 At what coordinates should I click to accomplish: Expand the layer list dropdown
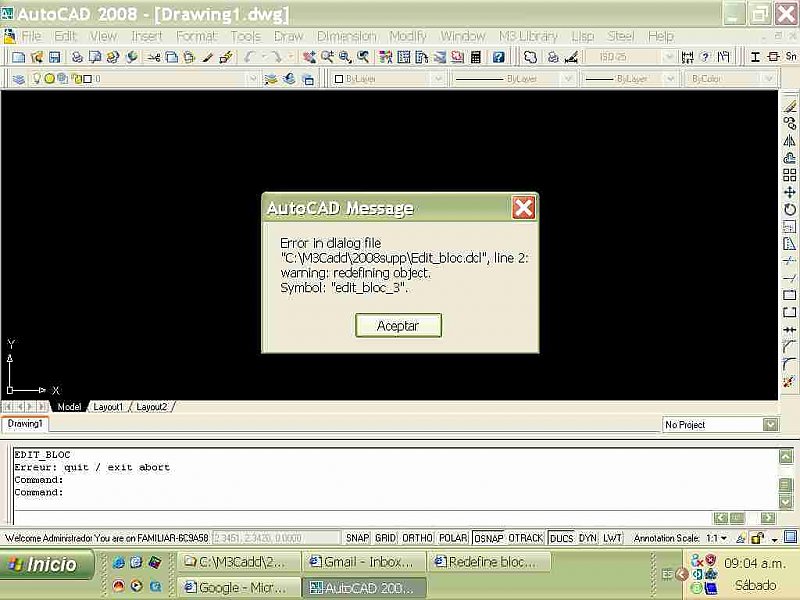[x=252, y=79]
